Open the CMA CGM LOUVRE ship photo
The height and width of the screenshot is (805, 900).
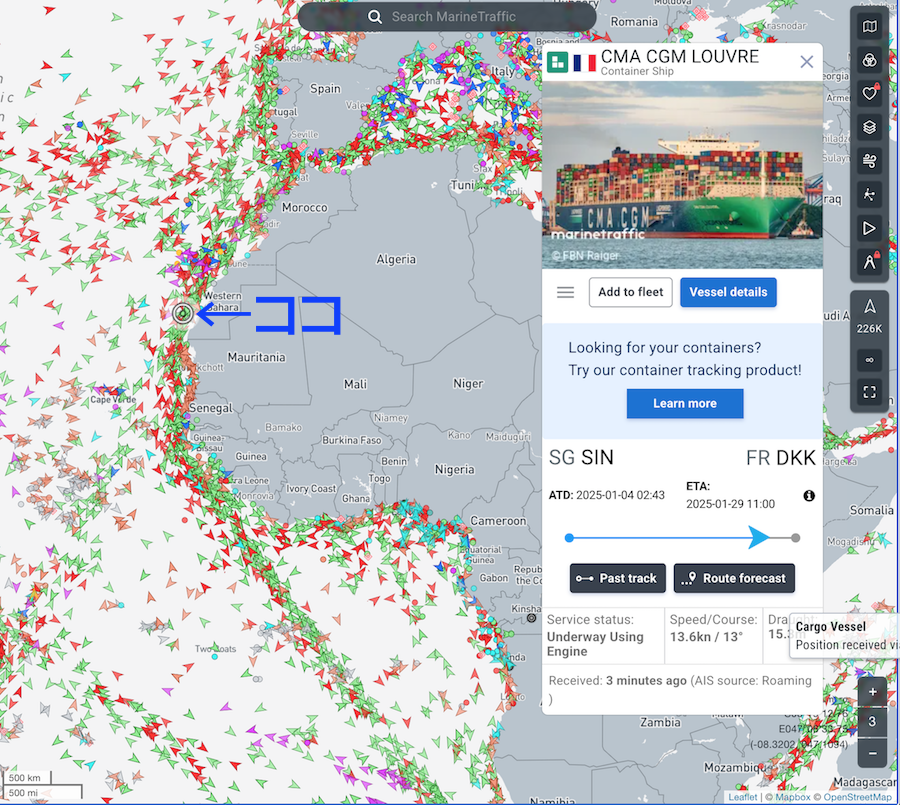[x=682, y=175]
